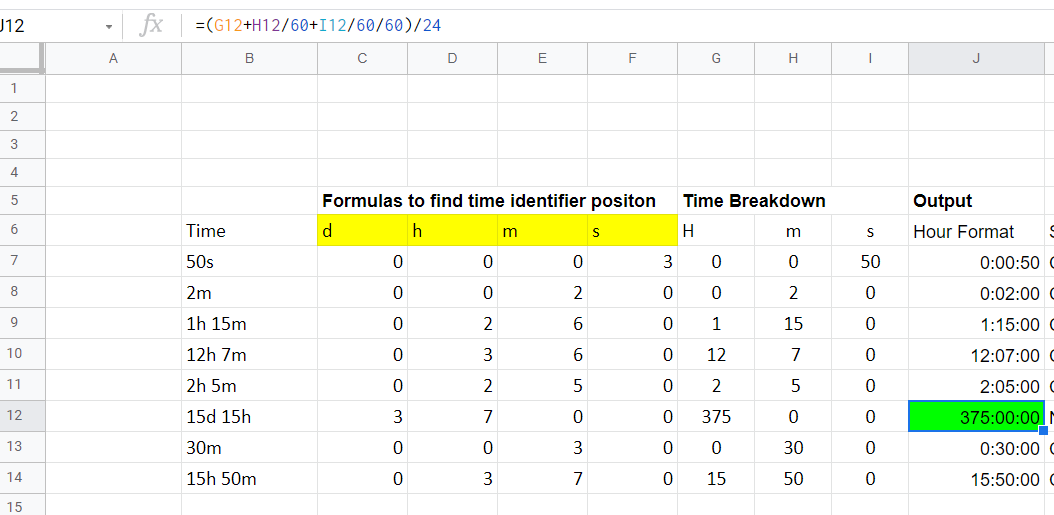Click the green highlighted cell 375:00:00
Screen dimensions: 1054x515
coord(976,417)
